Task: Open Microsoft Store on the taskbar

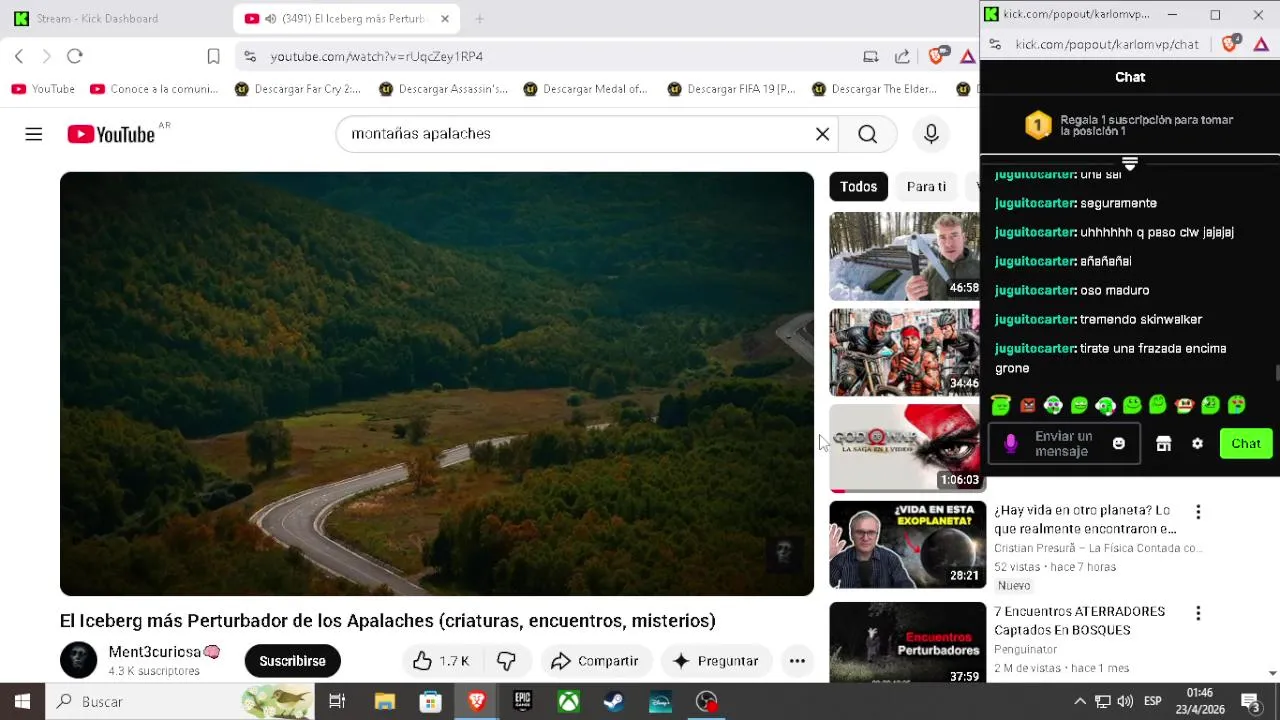Action: (430, 702)
